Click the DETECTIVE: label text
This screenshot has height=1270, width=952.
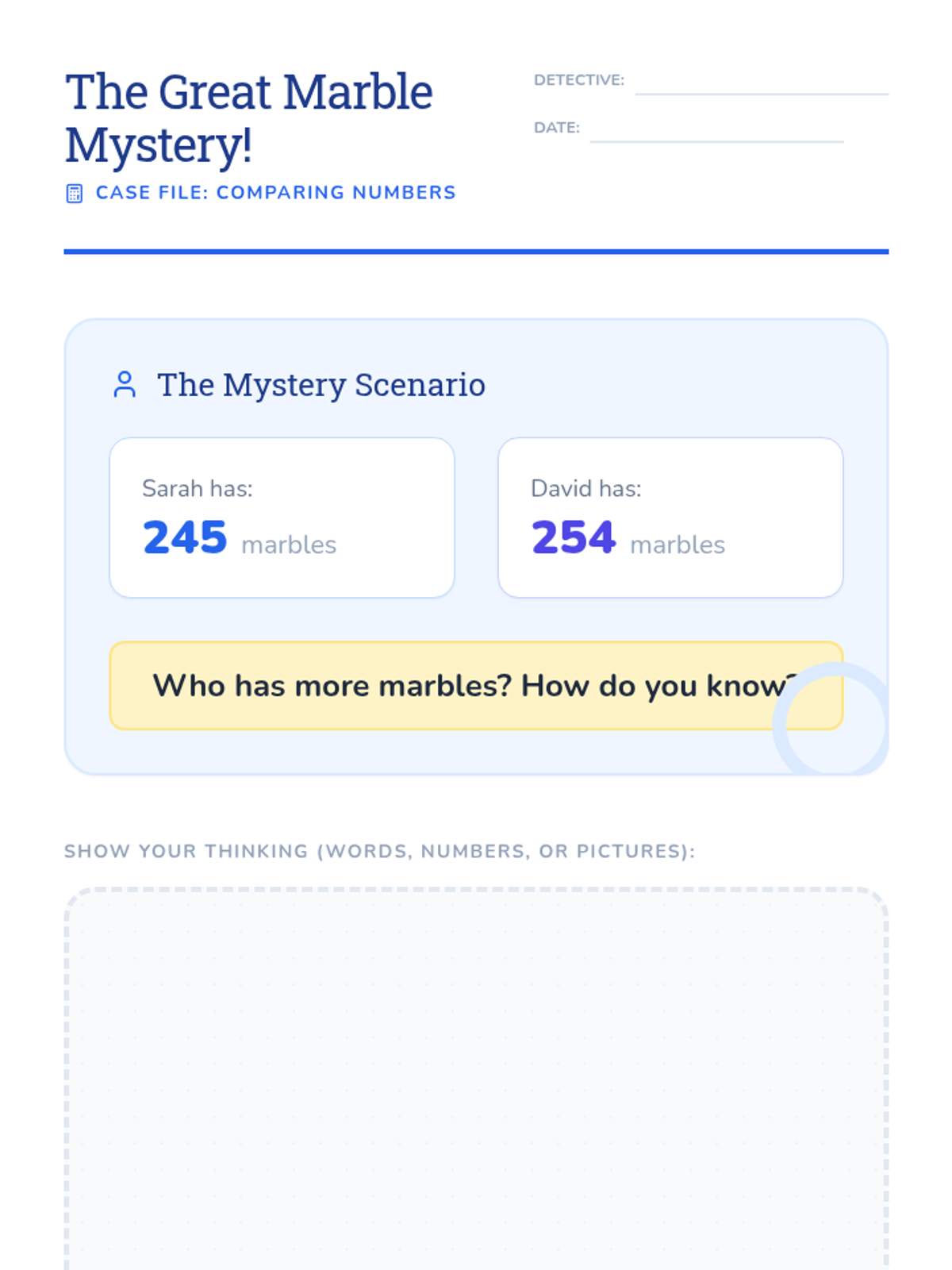578,80
